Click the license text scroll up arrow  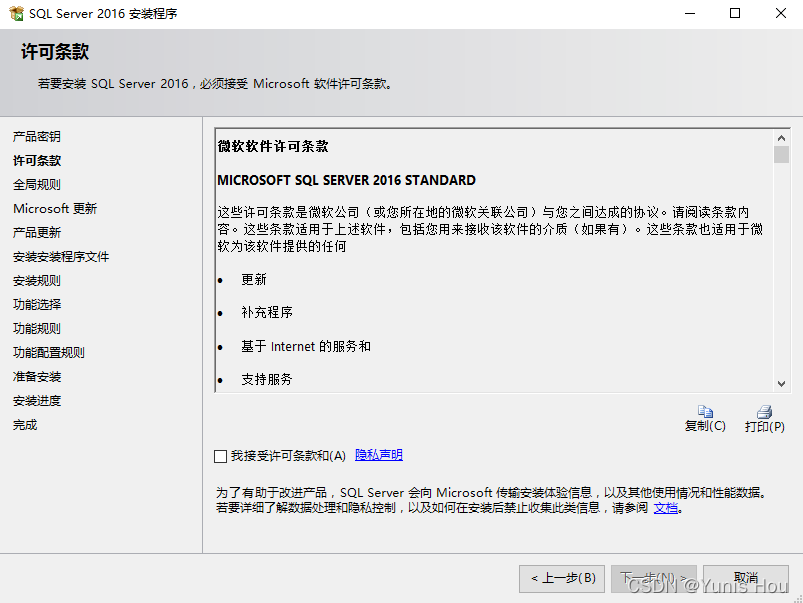click(x=781, y=138)
